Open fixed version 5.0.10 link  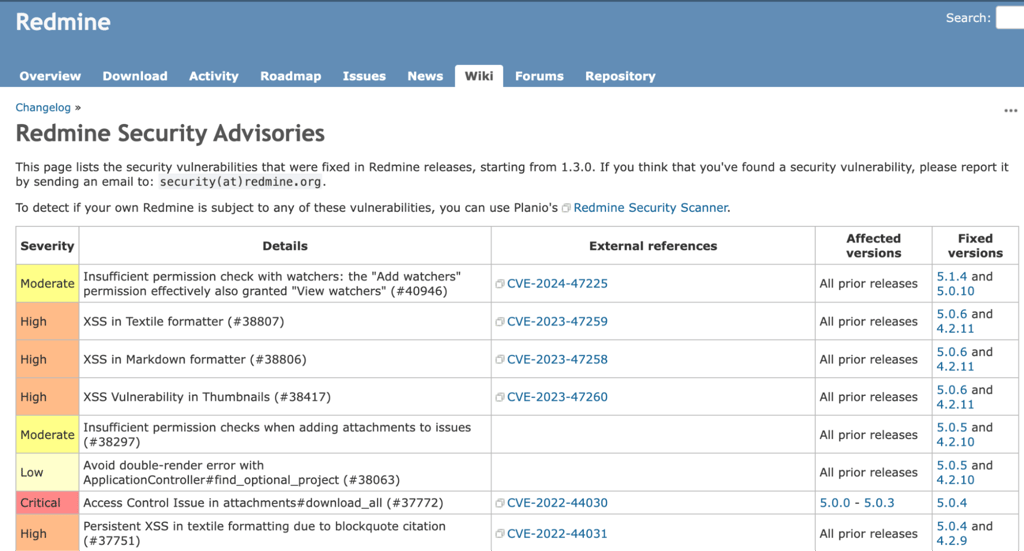[x=955, y=291]
